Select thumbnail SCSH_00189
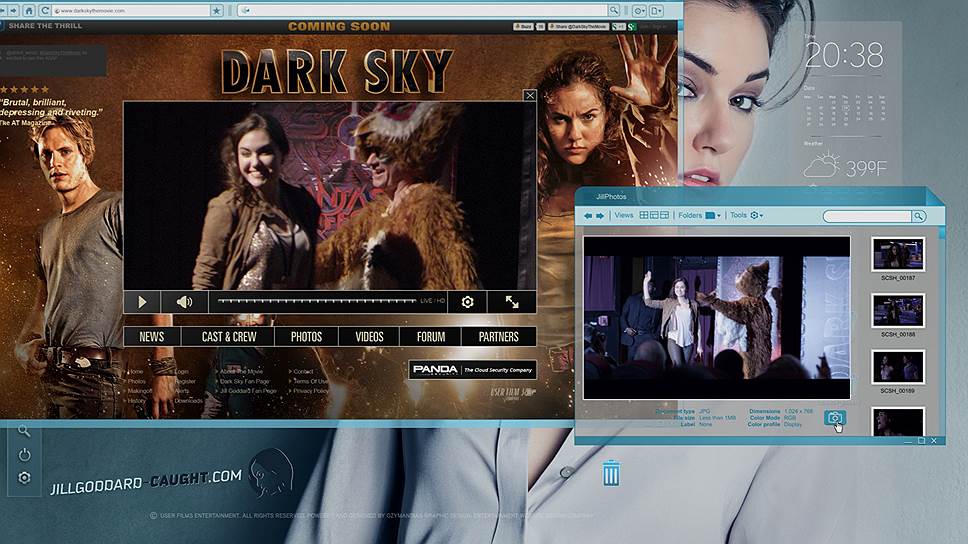 [x=898, y=367]
